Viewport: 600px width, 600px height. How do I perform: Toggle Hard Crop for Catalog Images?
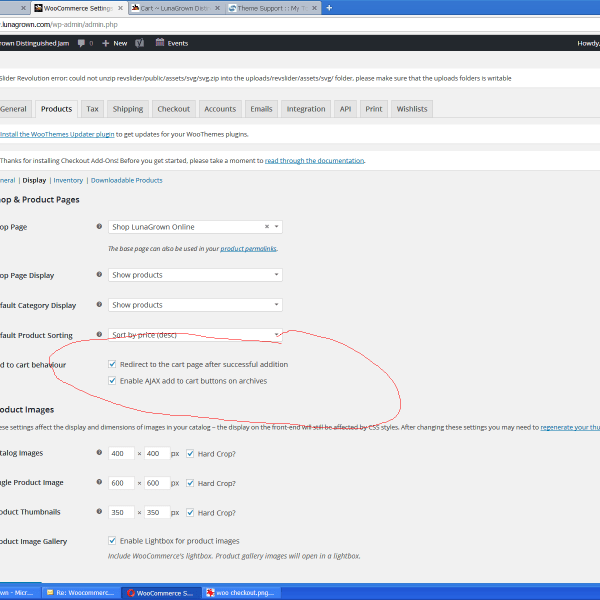tap(190, 453)
